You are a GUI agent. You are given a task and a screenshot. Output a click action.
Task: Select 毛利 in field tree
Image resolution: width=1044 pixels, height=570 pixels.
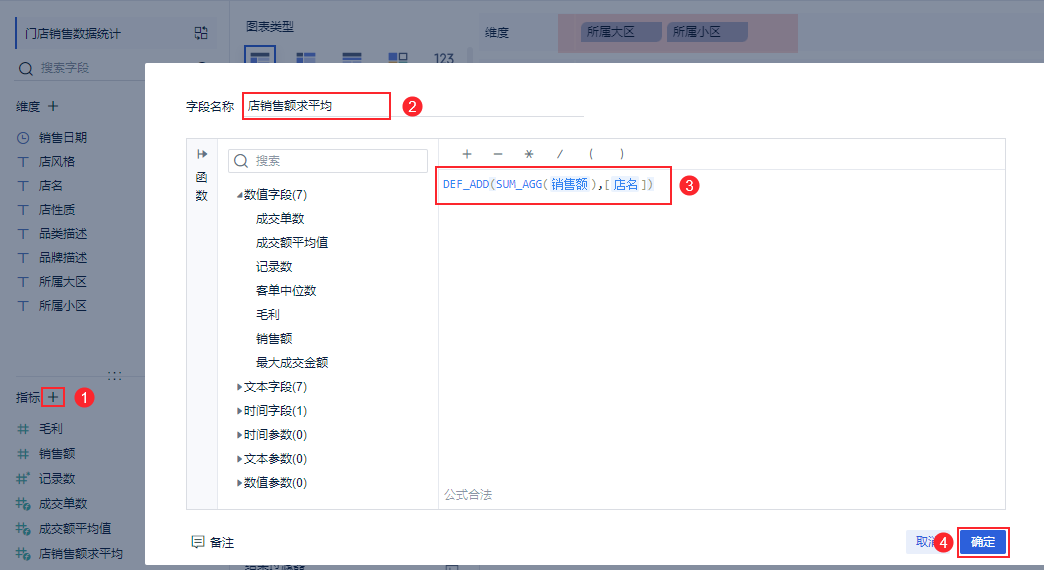click(x=268, y=314)
